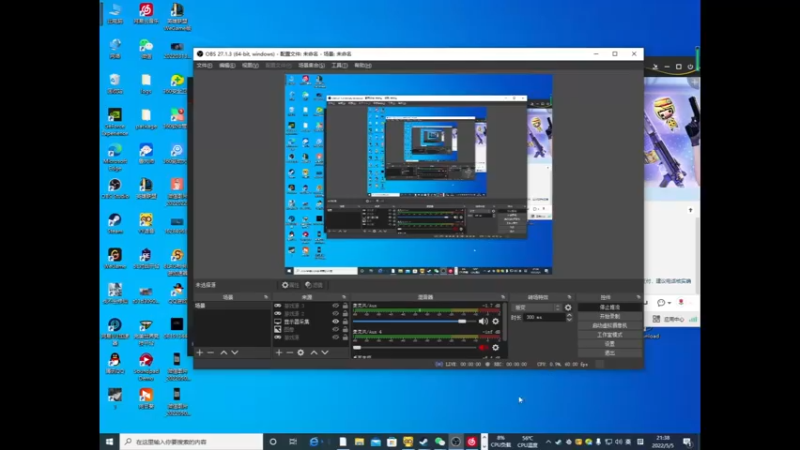Move the source down with the down arrow in the Sources dock
The image size is (800, 450).
pos(325,353)
